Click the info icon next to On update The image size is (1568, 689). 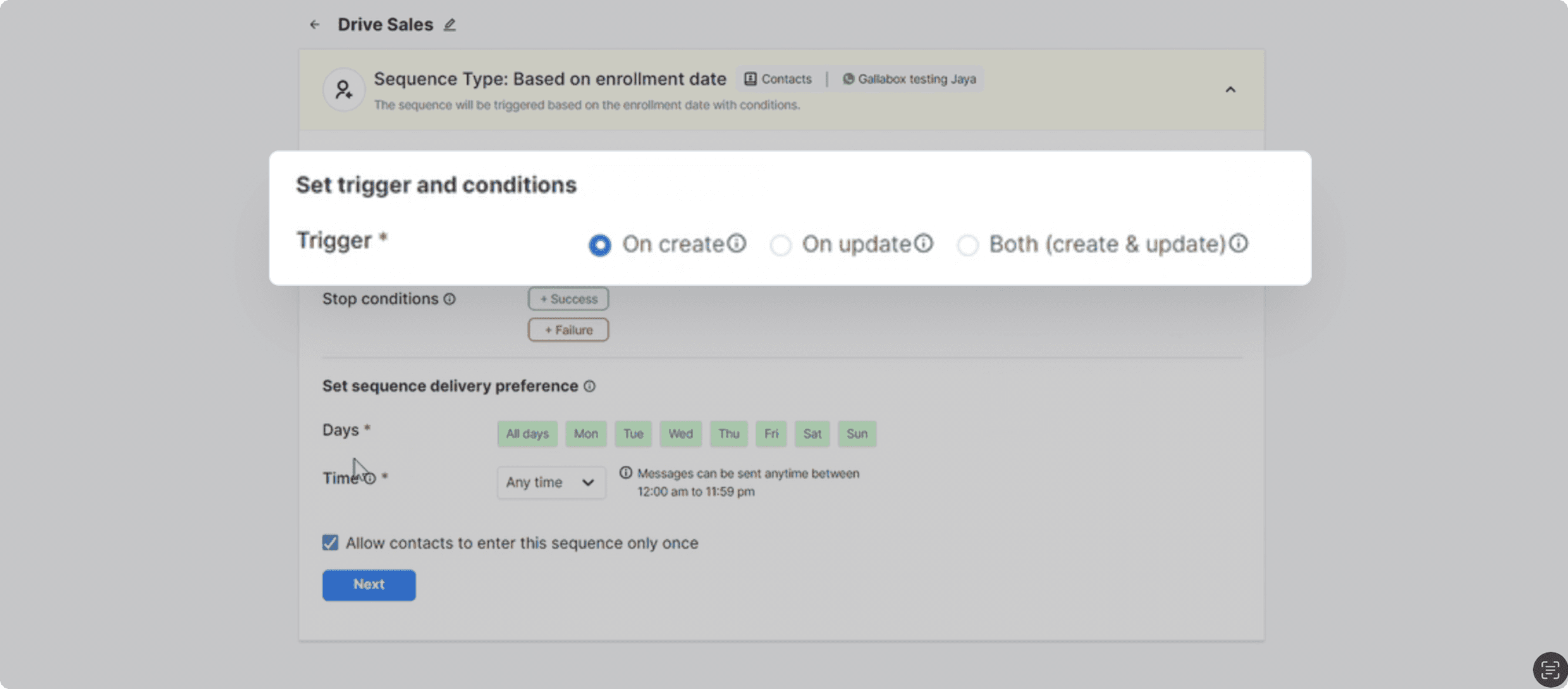coord(924,243)
